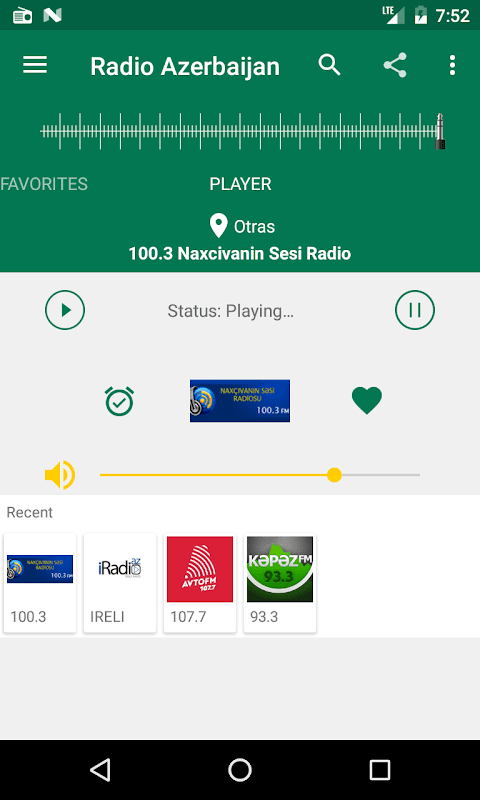This screenshot has height=800, width=480.
Task: Select recent station 100.3
Action: coord(40,583)
